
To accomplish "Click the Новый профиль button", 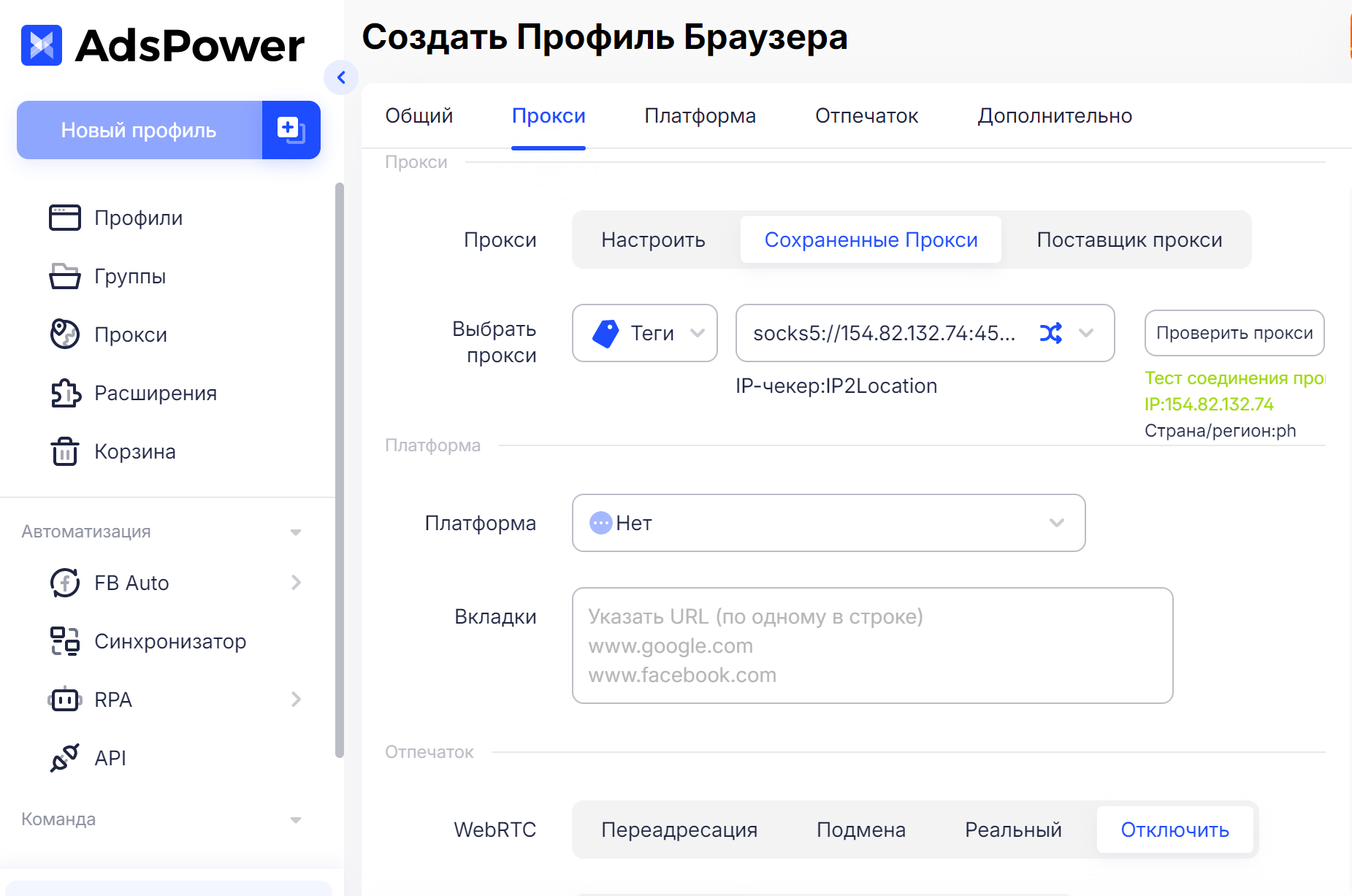I will (139, 130).
